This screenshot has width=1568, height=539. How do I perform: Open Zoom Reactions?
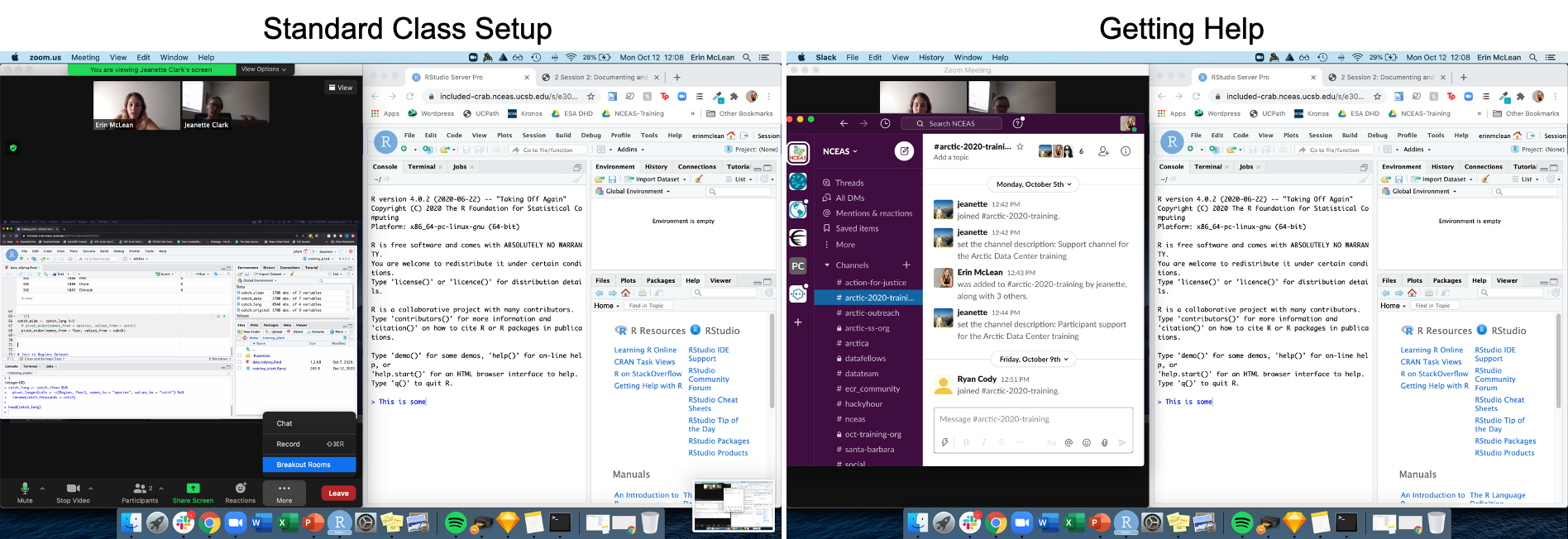tap(240, 492)
